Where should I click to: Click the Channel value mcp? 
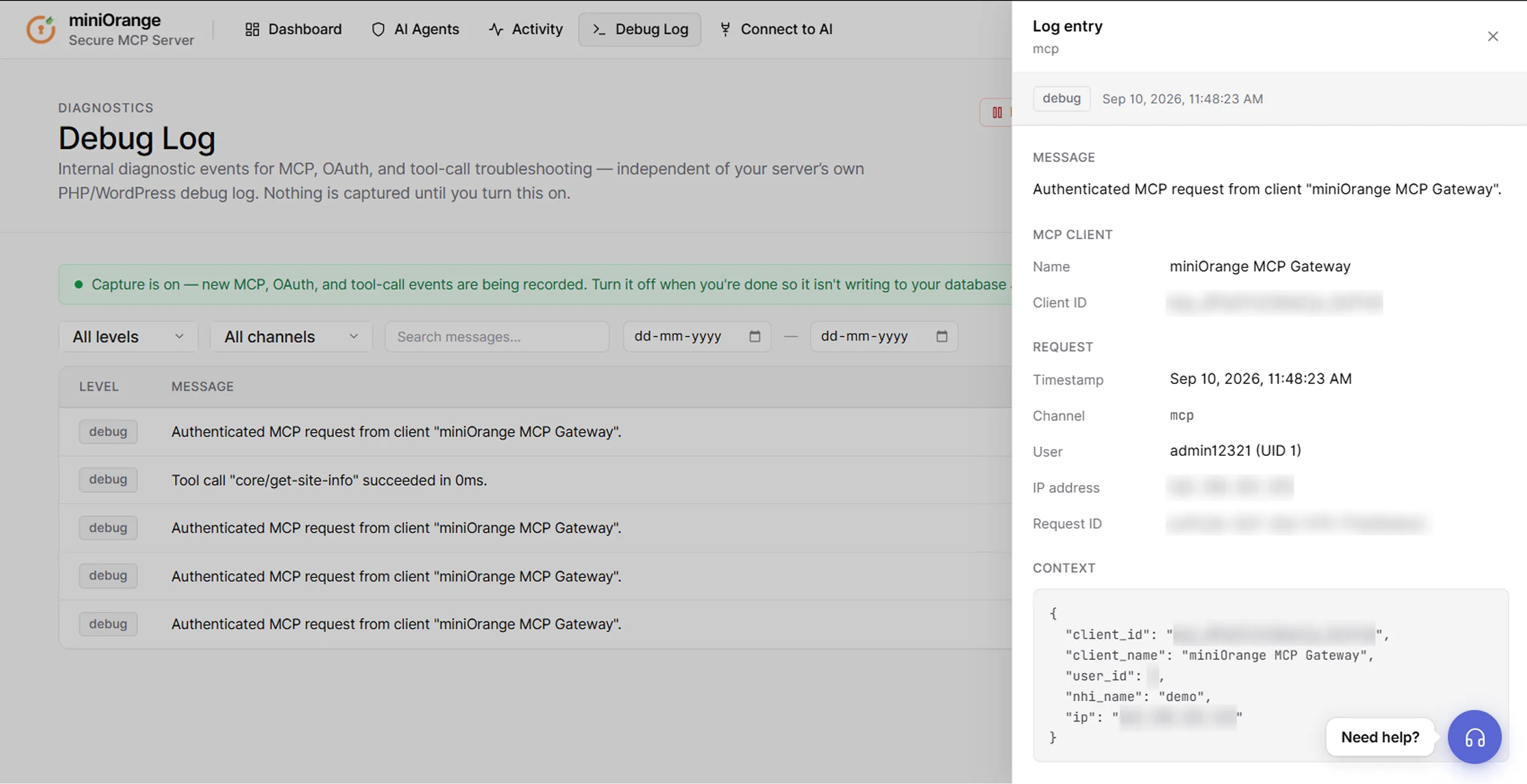(x=1182, y=415)
